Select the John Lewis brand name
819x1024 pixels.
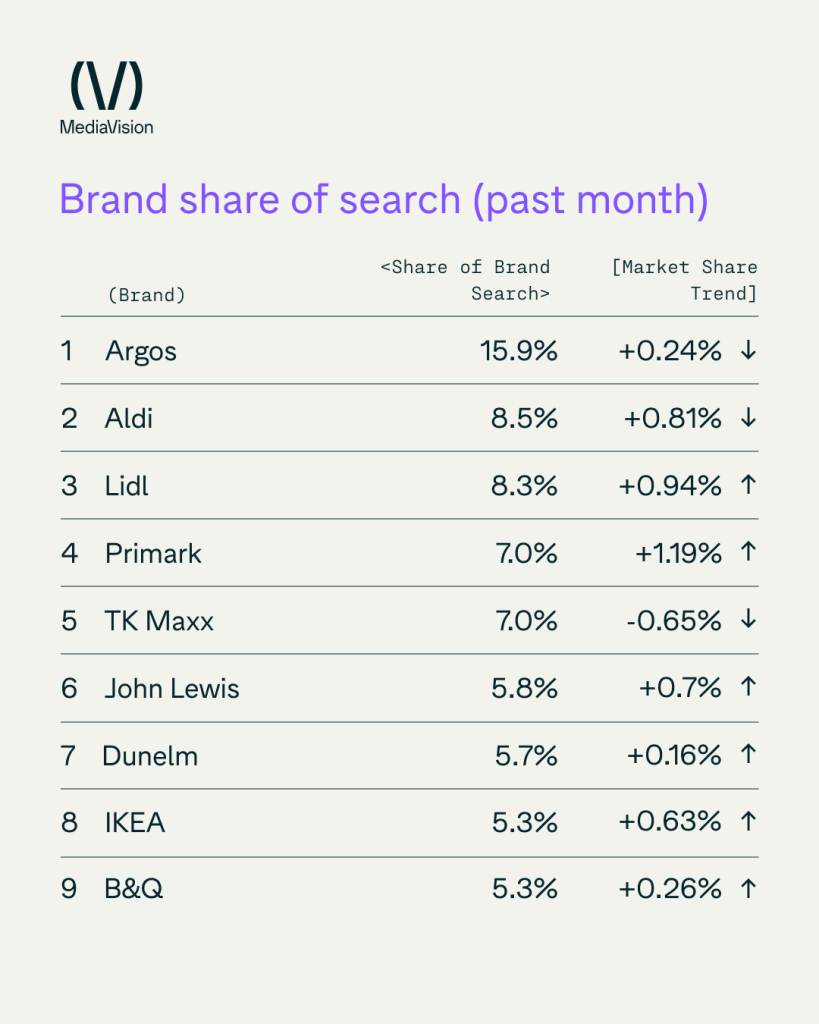[172, 688]
